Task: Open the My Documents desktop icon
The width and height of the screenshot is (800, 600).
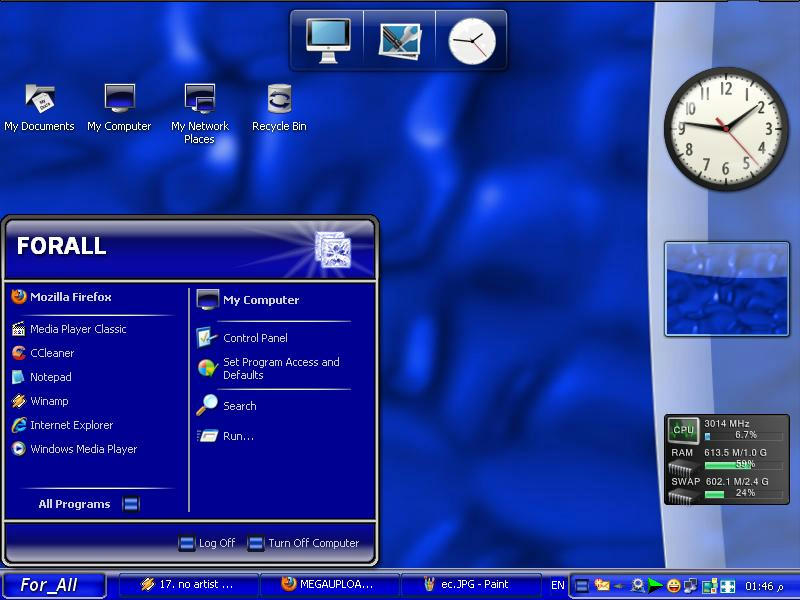Action: point(39,108)
